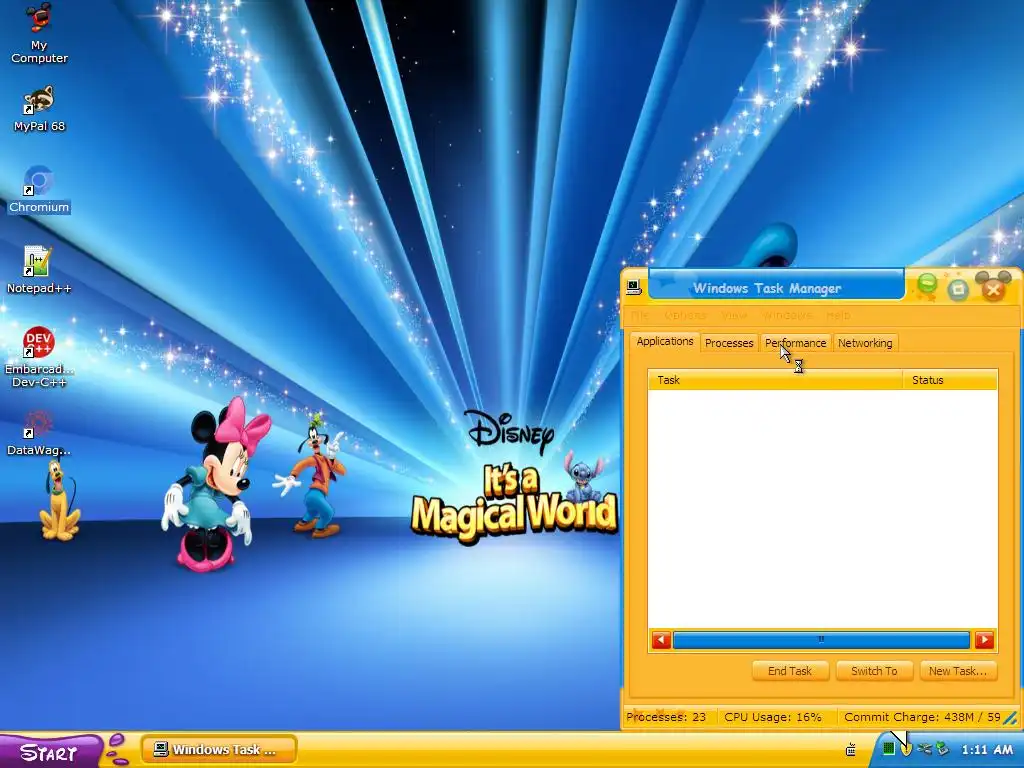Open the File menu in Task Manager
Image resolution: width=1024 pixels, height=768 pixels.
coord(639,315)
